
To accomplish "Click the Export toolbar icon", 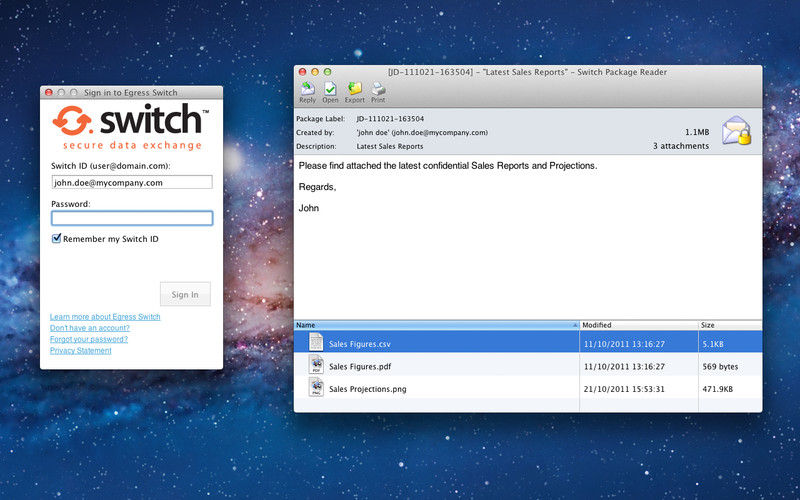I will [355, 92].
